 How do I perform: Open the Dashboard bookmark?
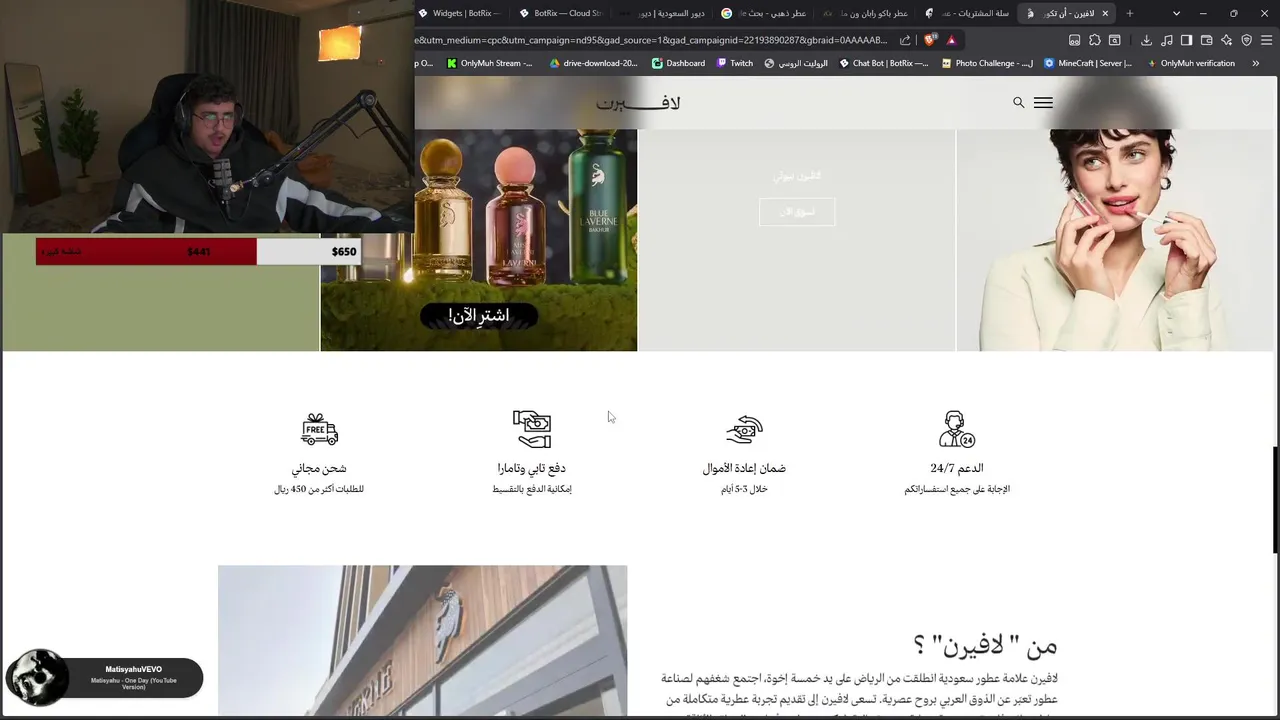[678, 63]
